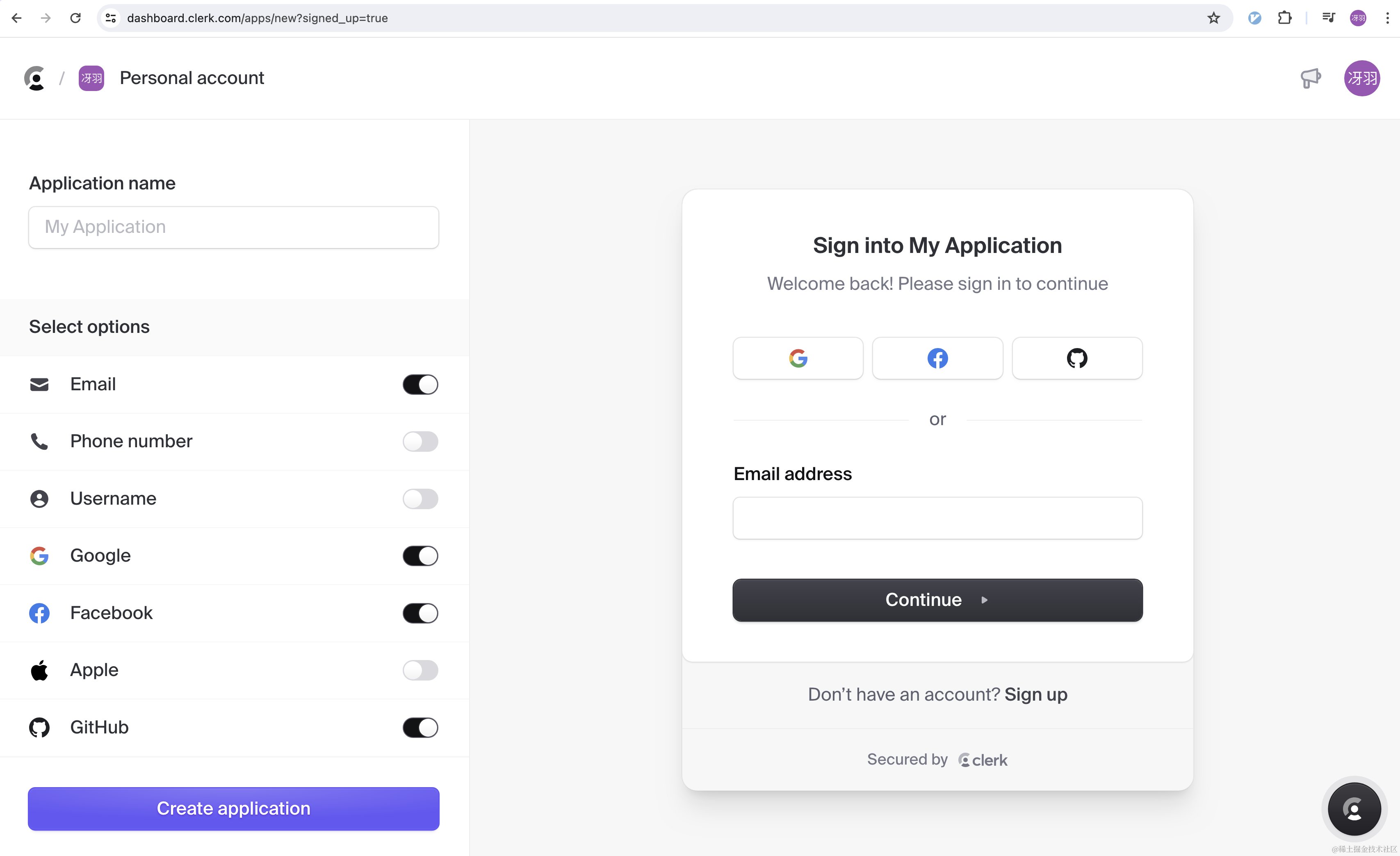
Task: Click the Facebook sign-in preview button
Action: point(937,358)
